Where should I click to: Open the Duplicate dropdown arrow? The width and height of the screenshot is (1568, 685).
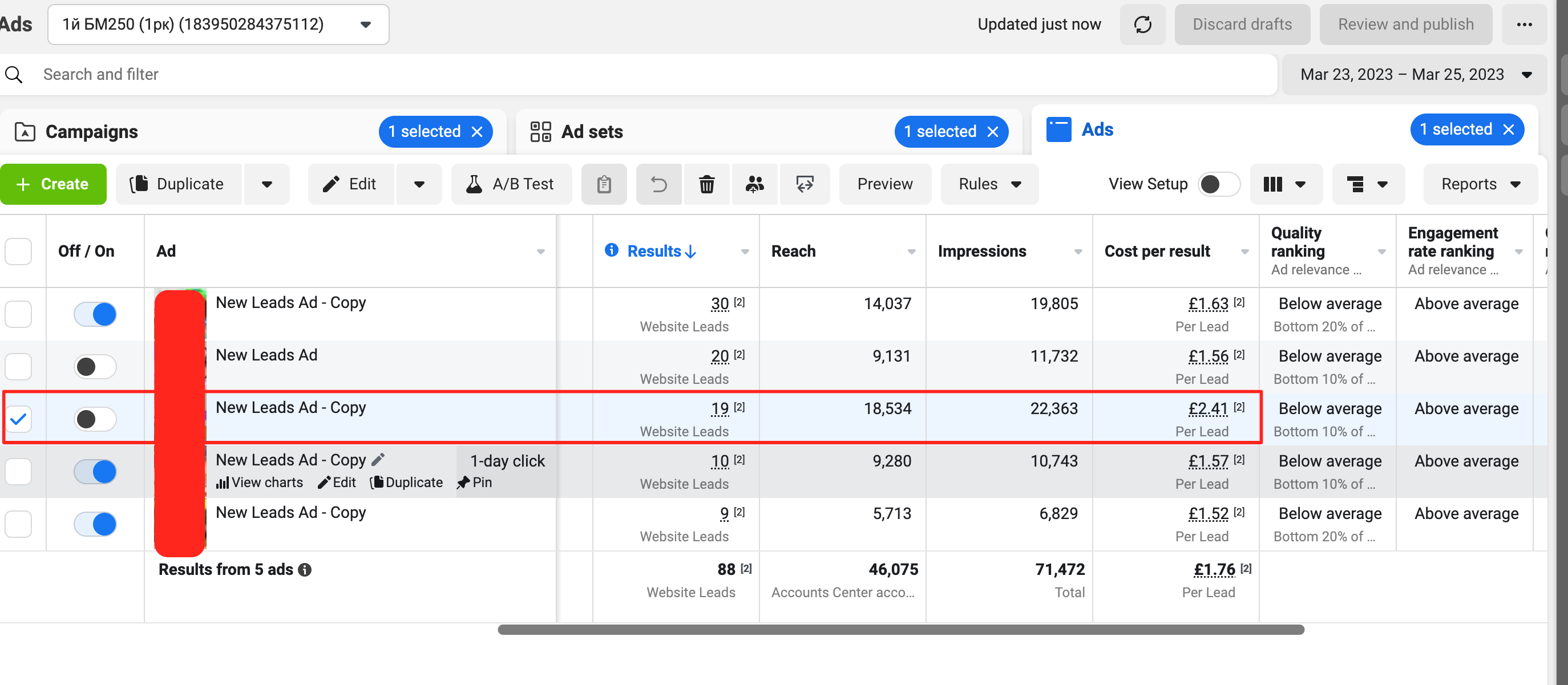[x=266, y=184]
